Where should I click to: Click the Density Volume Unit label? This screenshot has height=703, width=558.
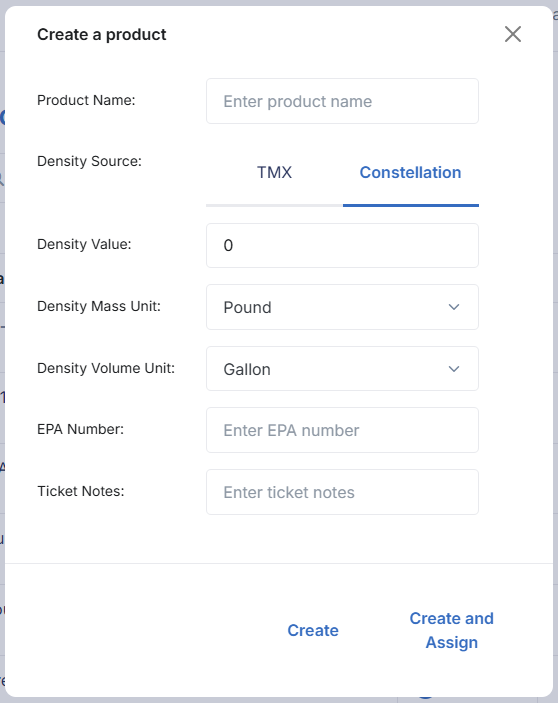click(x=106, y=368)
